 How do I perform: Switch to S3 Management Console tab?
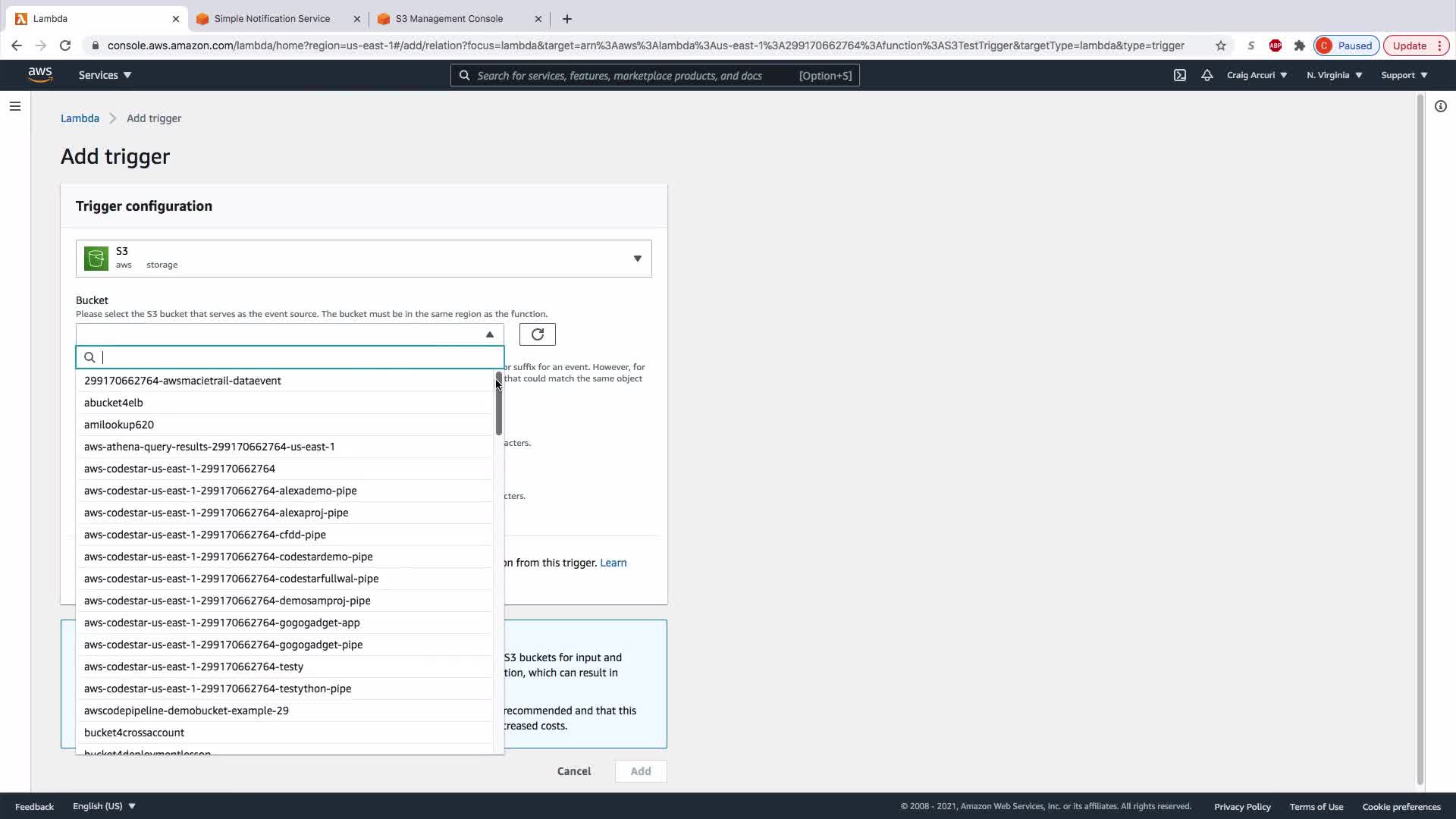449,19
